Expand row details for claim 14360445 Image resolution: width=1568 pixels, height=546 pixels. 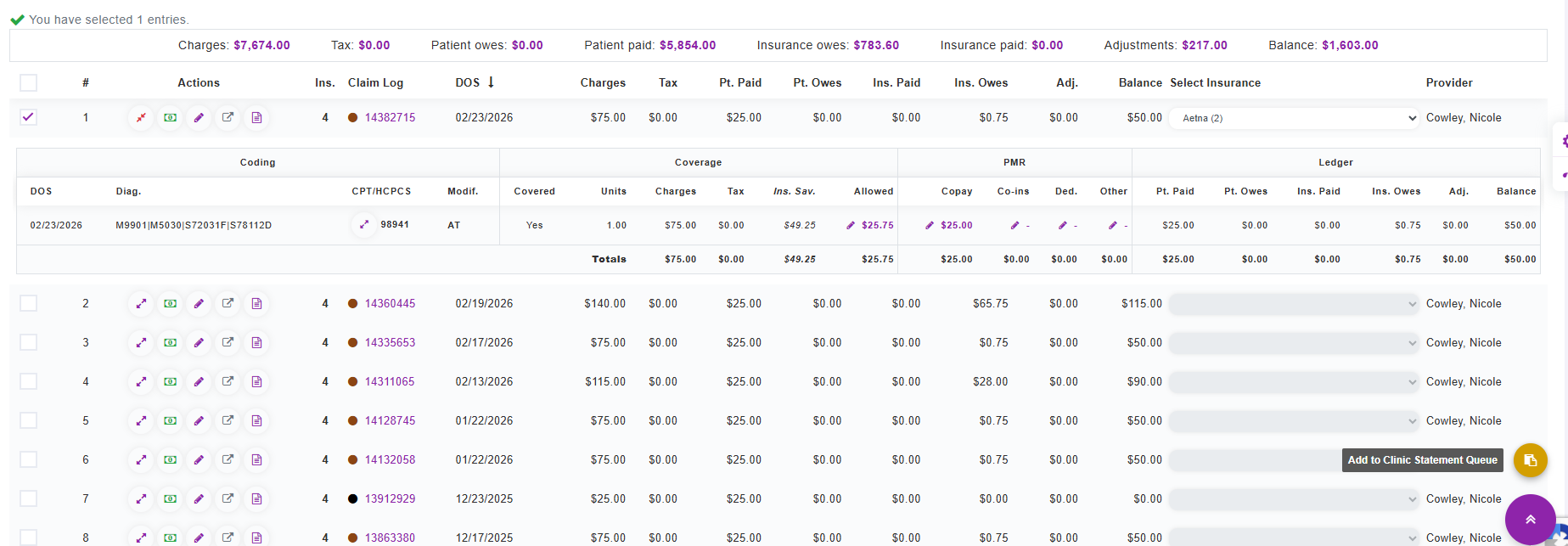tap(141, 303)
